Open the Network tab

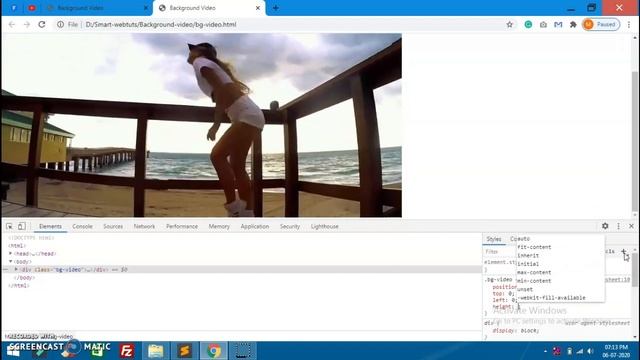pyautogui.click(x=144, y=226)
